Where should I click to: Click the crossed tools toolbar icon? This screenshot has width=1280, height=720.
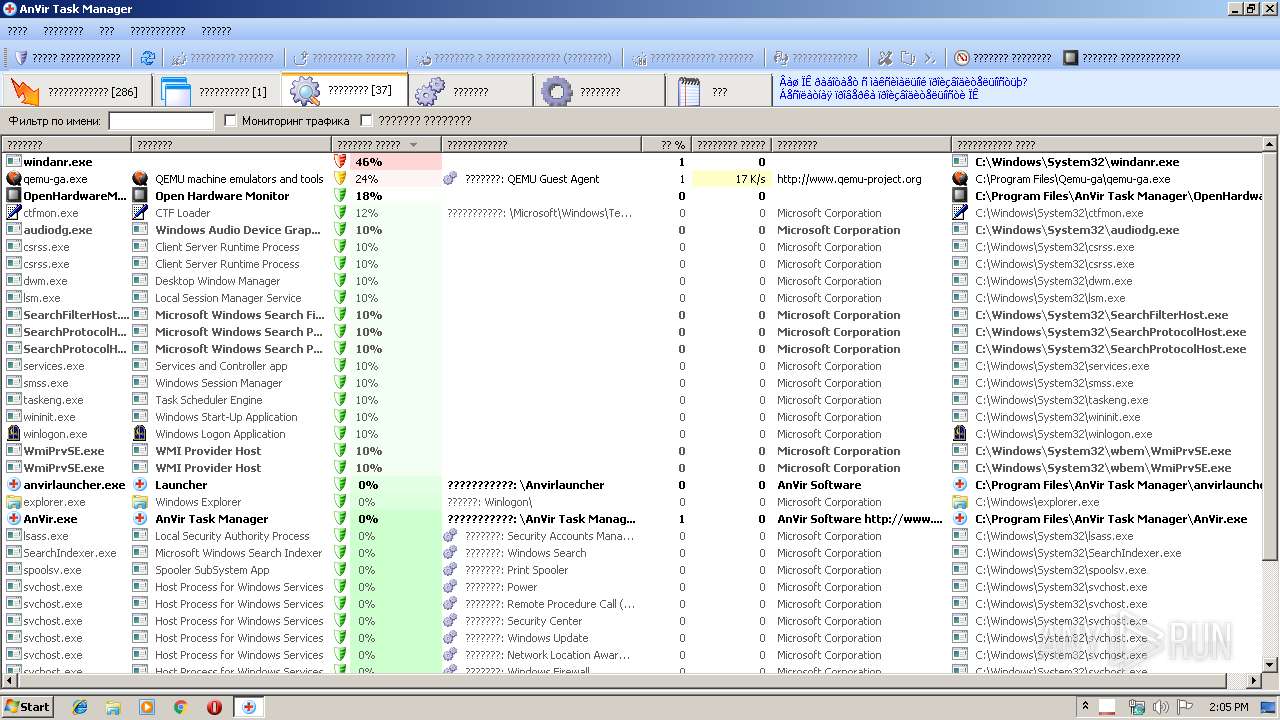coord(885,58)
